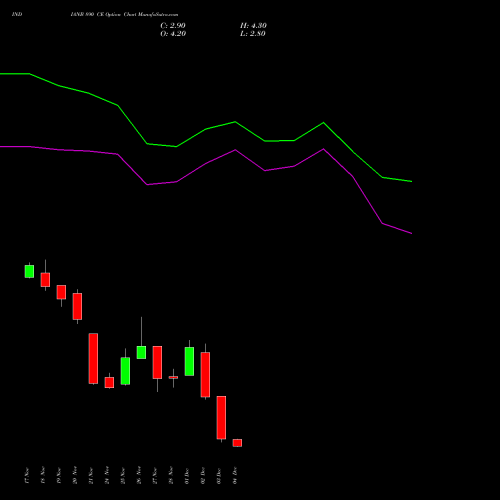
Task: Click the red candle for 02 Dec
Action: click(x=205, y=375)
